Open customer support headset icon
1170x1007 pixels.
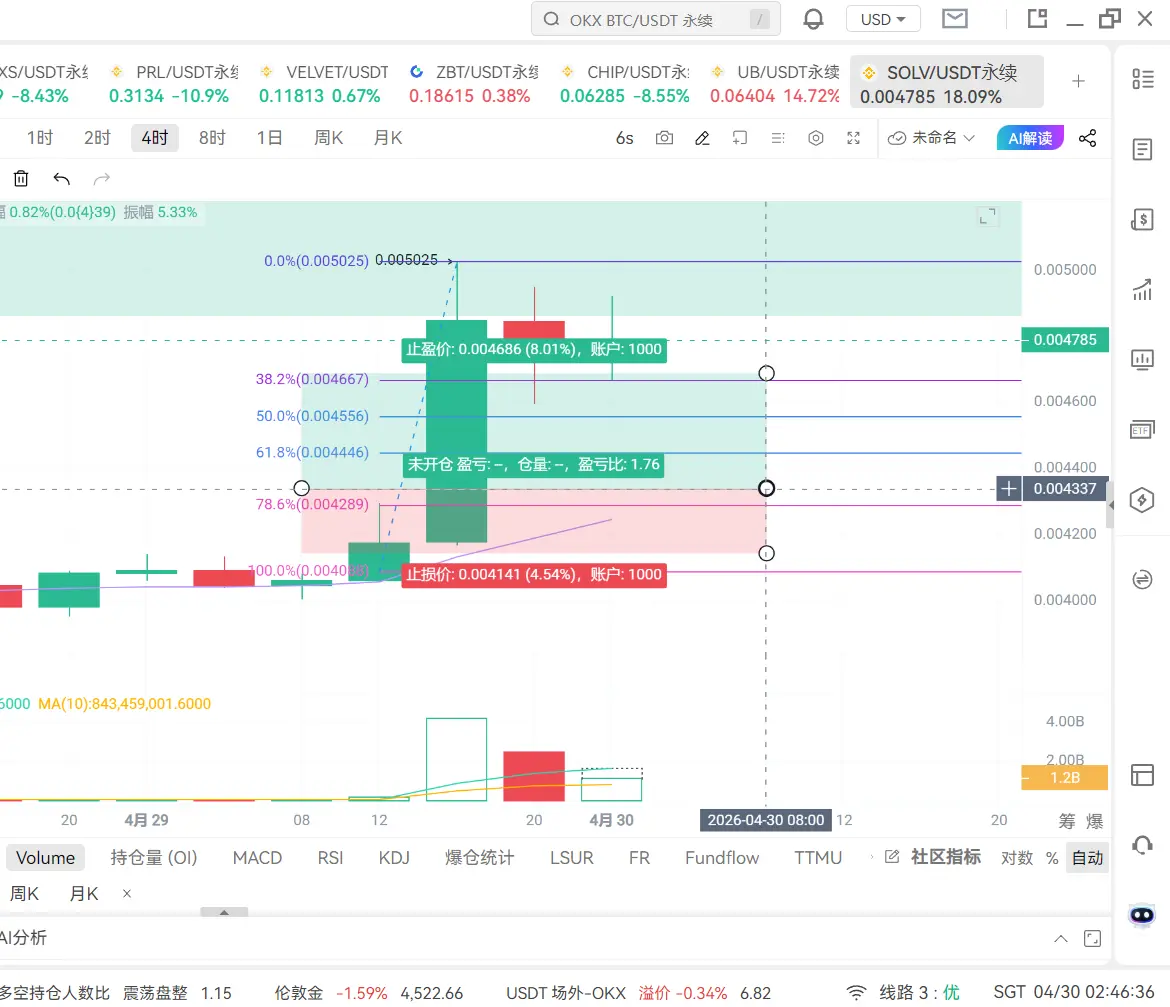point(1142,845)
